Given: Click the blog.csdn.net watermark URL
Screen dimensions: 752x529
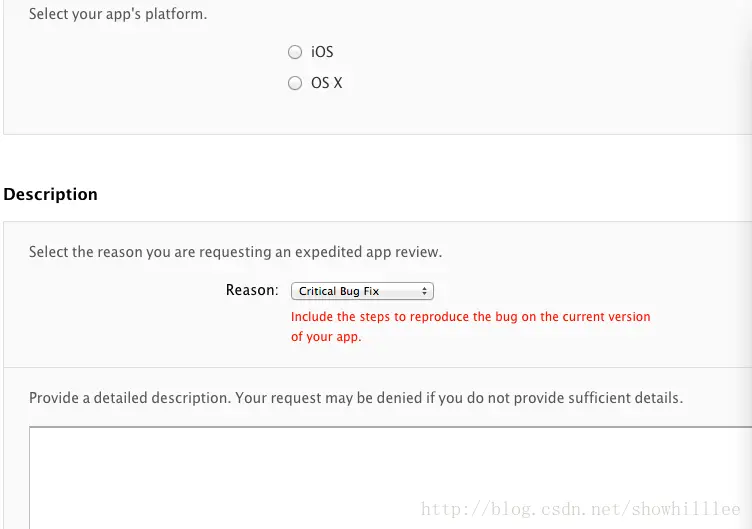Looking at the screenshot, I should pos(581,509).
